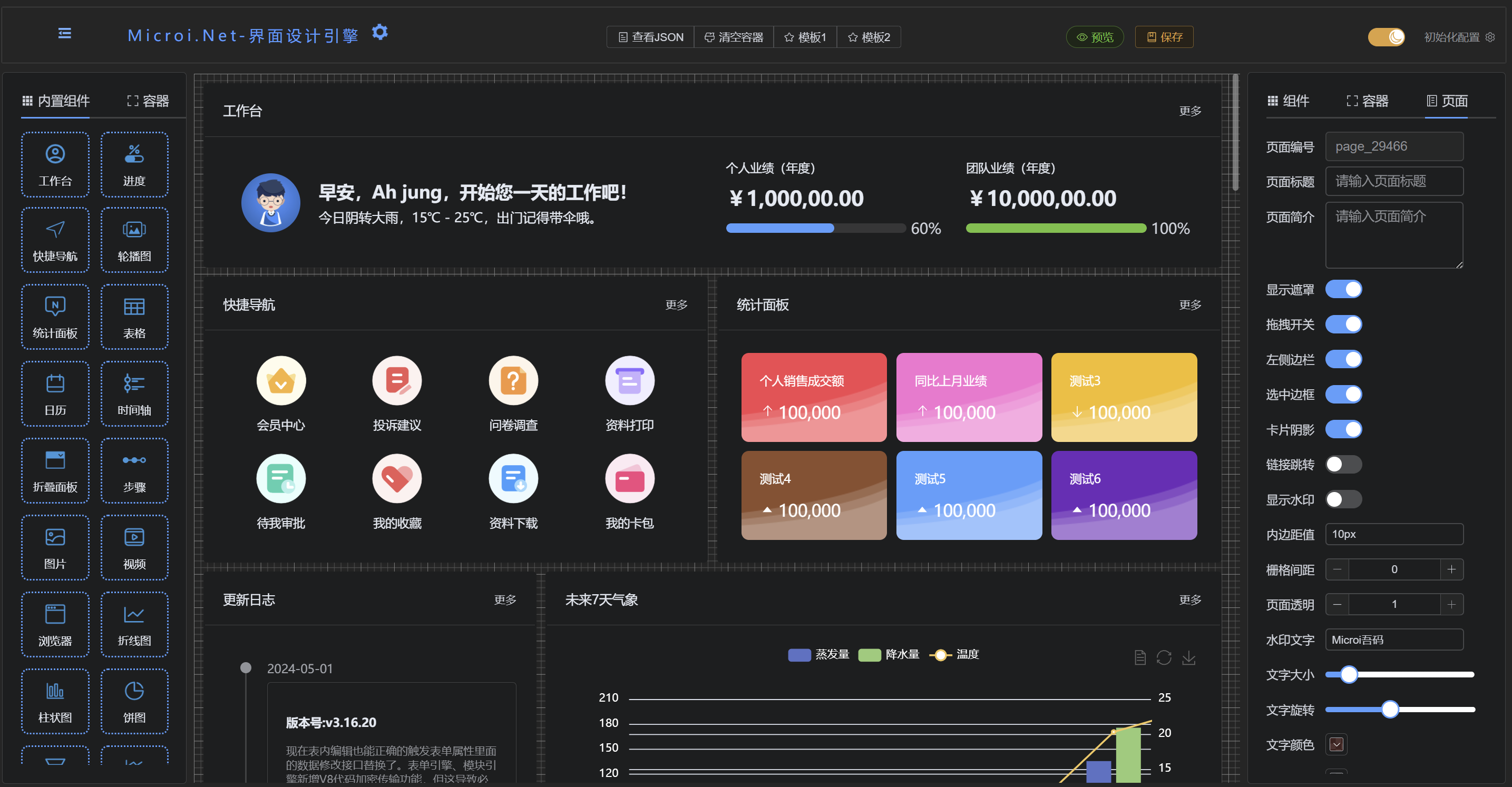Switch to the 组件 tab in right panel
The image size is (1512, 787).
coord(1288,101)
